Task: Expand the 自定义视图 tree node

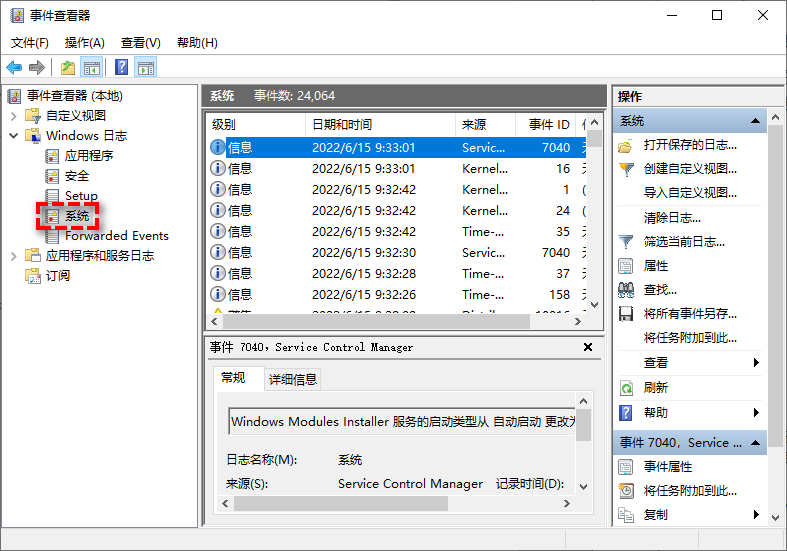Action: (x=14, y=116)
